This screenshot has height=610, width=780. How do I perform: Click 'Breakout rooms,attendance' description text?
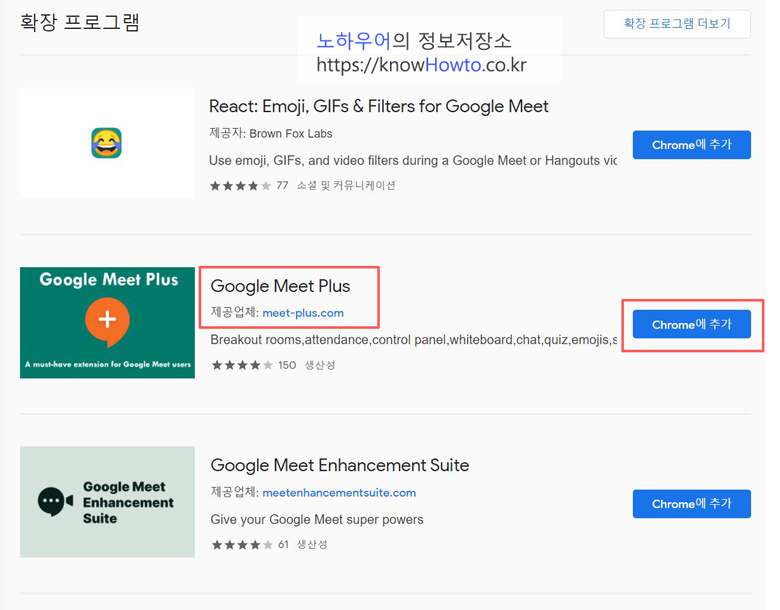pyautogui.click(x=414, y=340)
